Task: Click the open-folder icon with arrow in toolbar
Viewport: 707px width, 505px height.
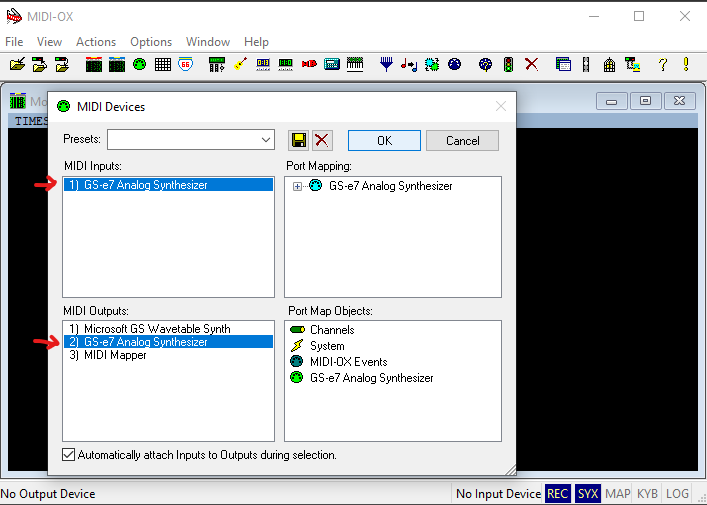Action: tap(17, 64)
